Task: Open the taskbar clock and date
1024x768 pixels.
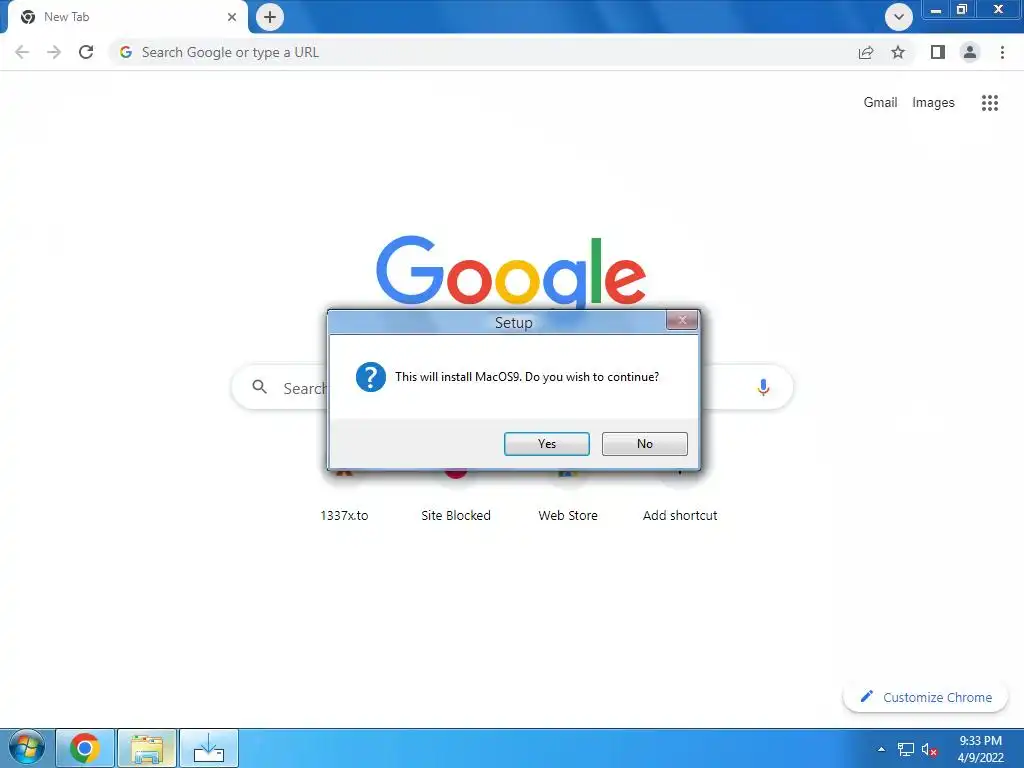Action: [x=980, y=749]
